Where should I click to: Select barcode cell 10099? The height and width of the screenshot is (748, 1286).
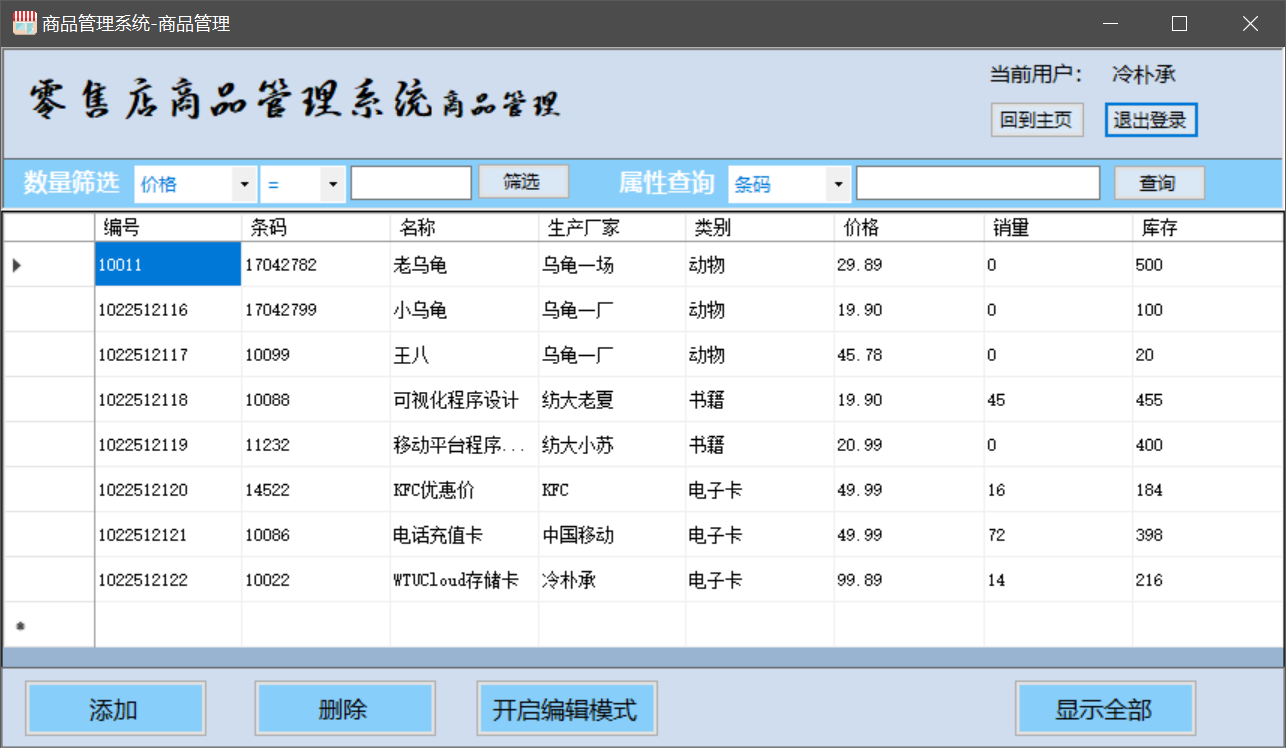point(316,355)
